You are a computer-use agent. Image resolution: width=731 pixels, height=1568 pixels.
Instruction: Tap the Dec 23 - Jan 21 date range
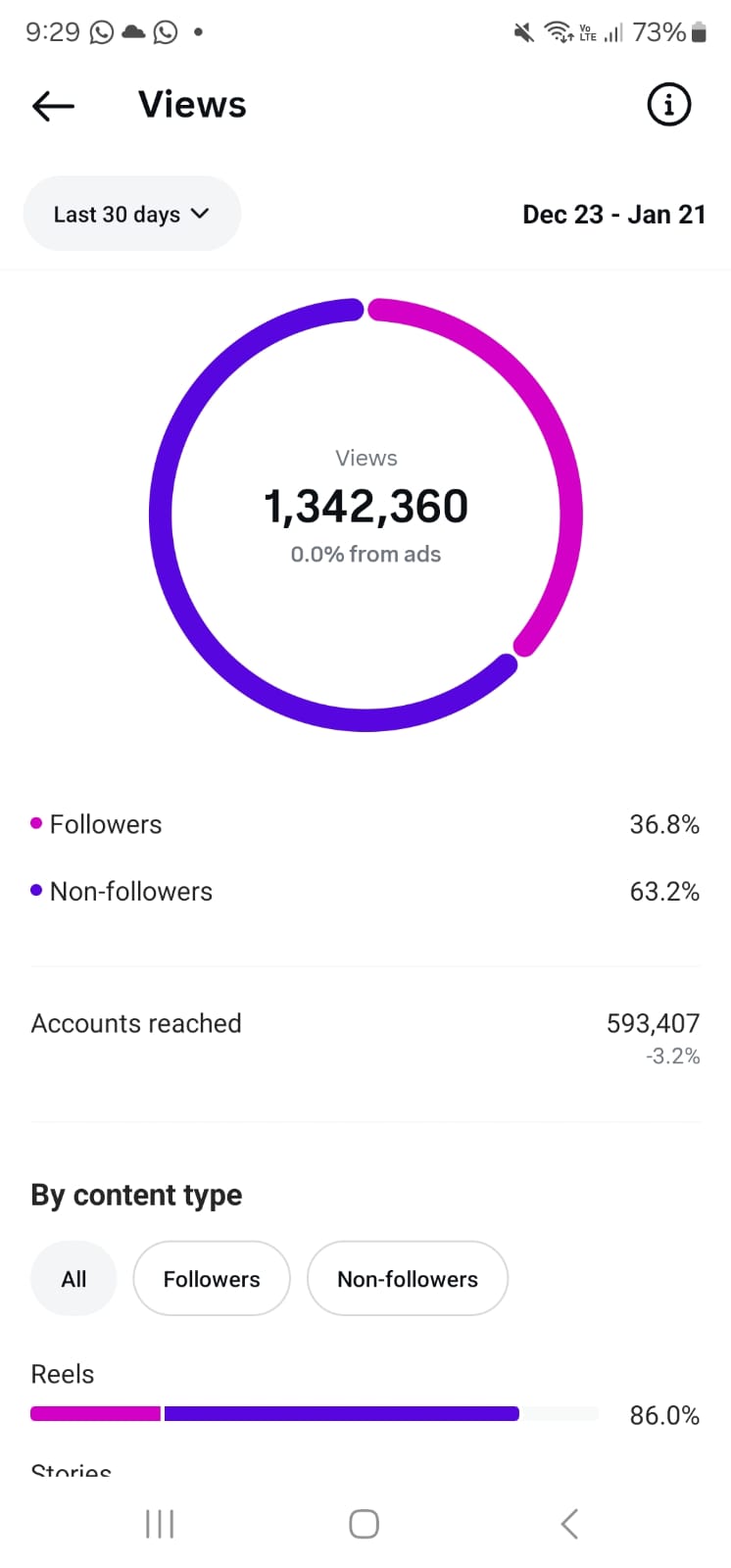pyautogui.click(x=613, y=215)
